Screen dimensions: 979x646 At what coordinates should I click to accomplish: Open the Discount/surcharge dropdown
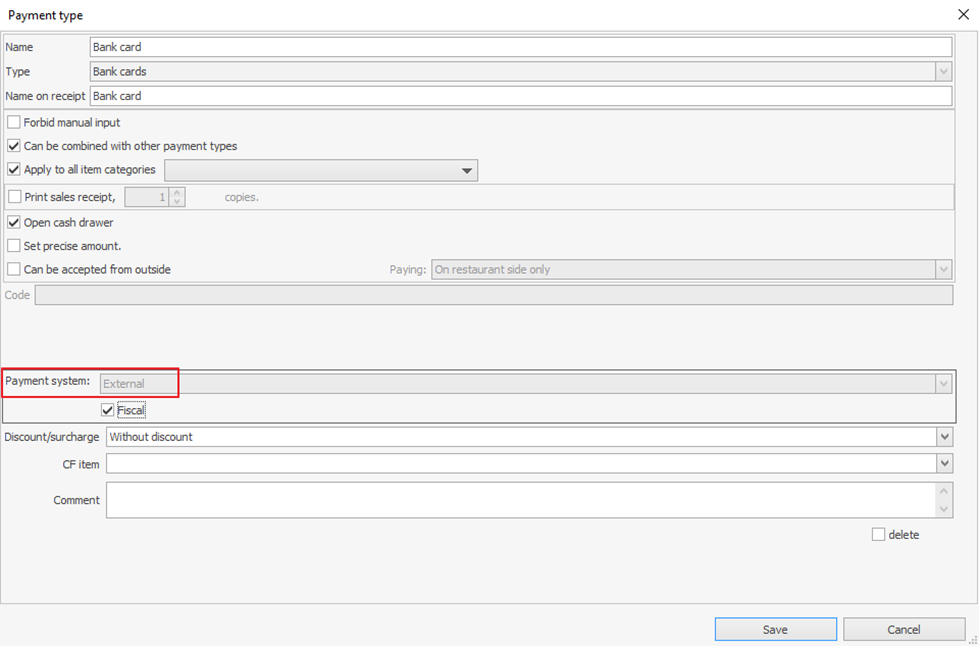pos(944,437)
